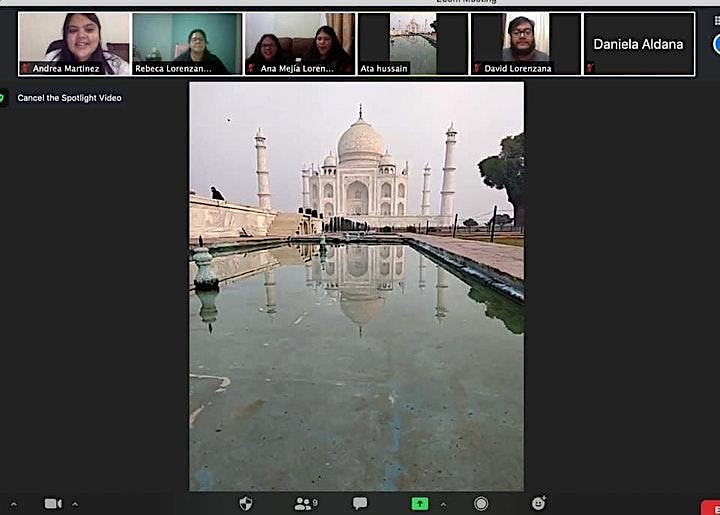Open the Chat bubble icon
The width and height of the screenshot is (720, 515).
click(x=360, y=504)
